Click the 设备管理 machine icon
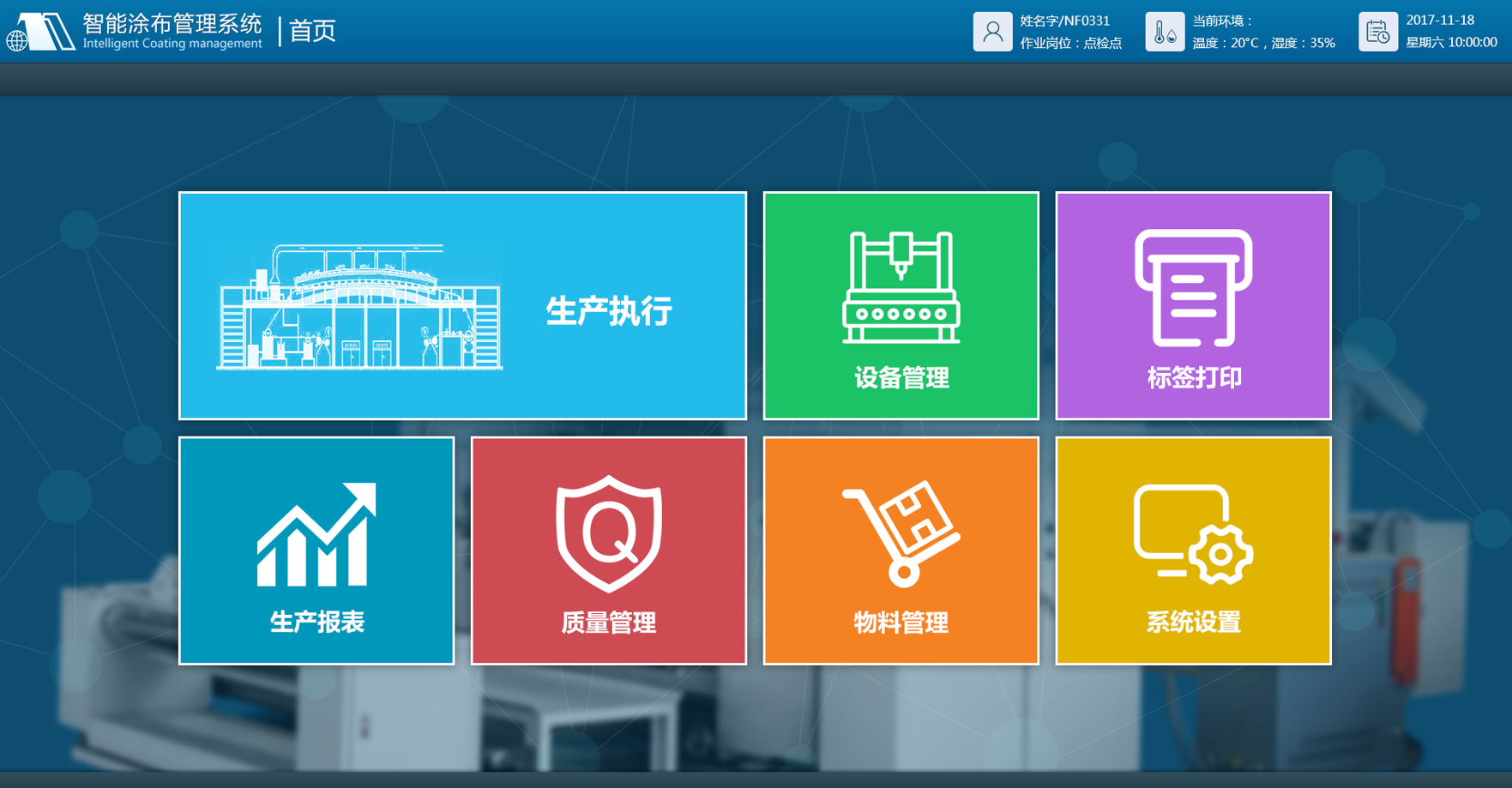This screenshot has width=1512, height=788. [901, 287]
